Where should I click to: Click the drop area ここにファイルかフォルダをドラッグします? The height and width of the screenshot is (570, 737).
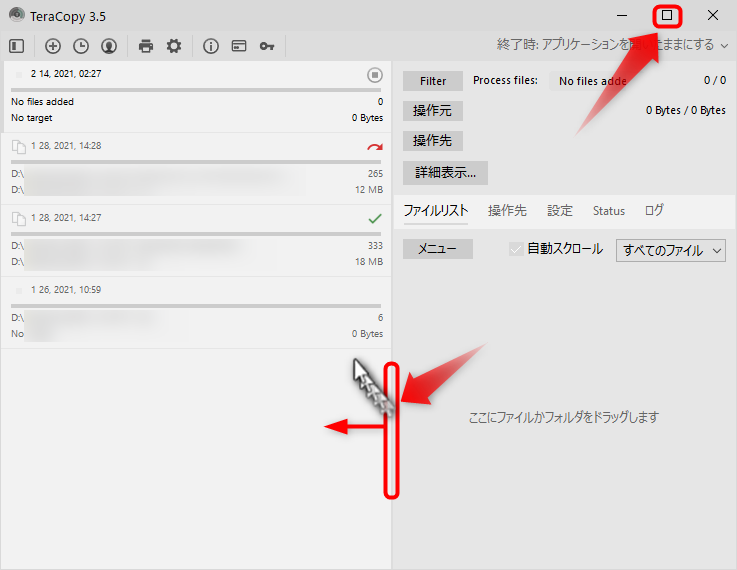tap(564, 417)
